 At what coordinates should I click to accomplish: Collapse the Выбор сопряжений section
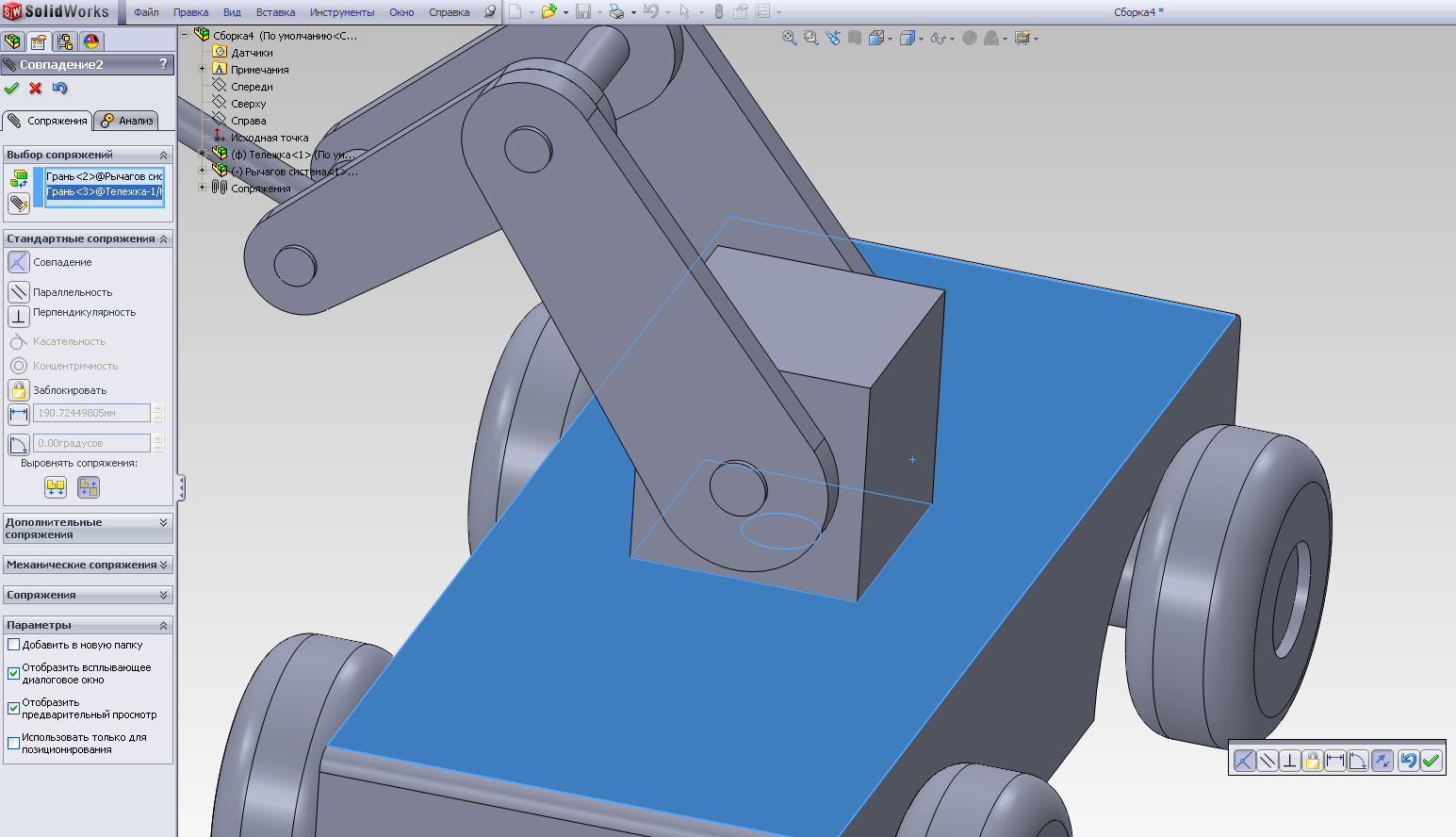(163, 155)
